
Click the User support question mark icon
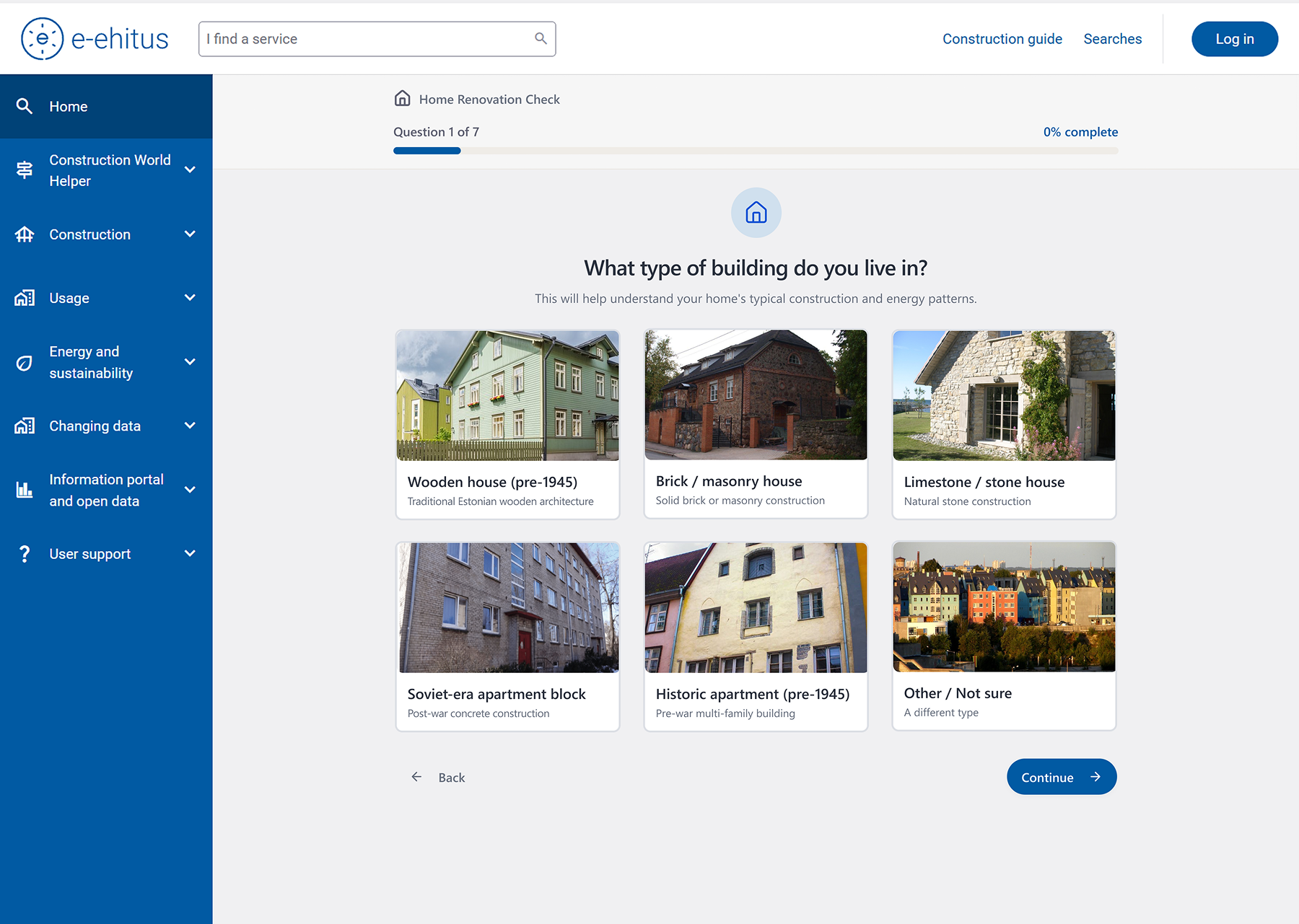[x=25, y=554]
